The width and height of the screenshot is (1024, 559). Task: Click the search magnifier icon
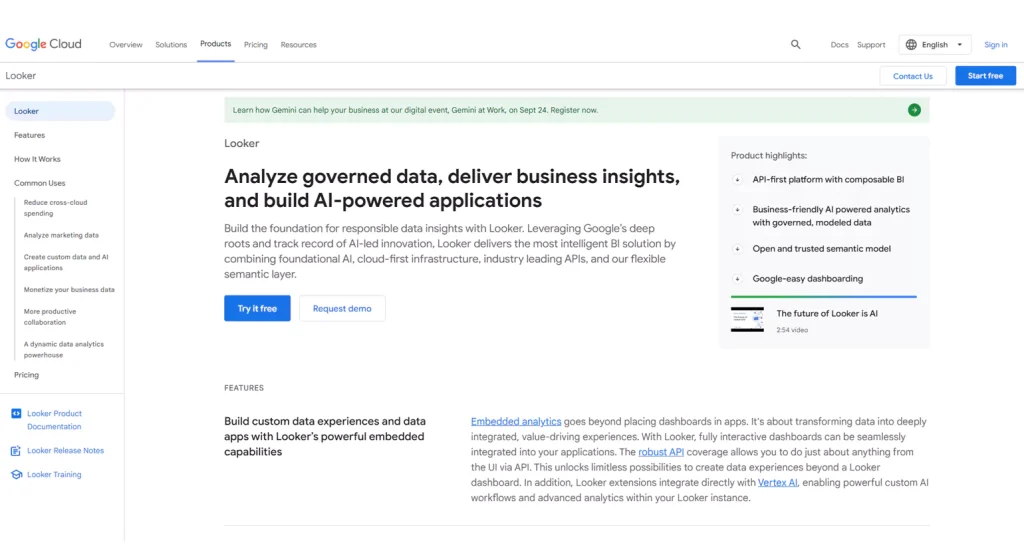coord(796,45)
